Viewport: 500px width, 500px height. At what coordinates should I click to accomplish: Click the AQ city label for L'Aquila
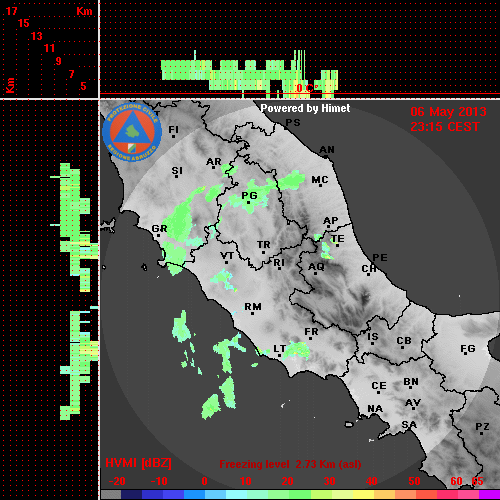316,267
